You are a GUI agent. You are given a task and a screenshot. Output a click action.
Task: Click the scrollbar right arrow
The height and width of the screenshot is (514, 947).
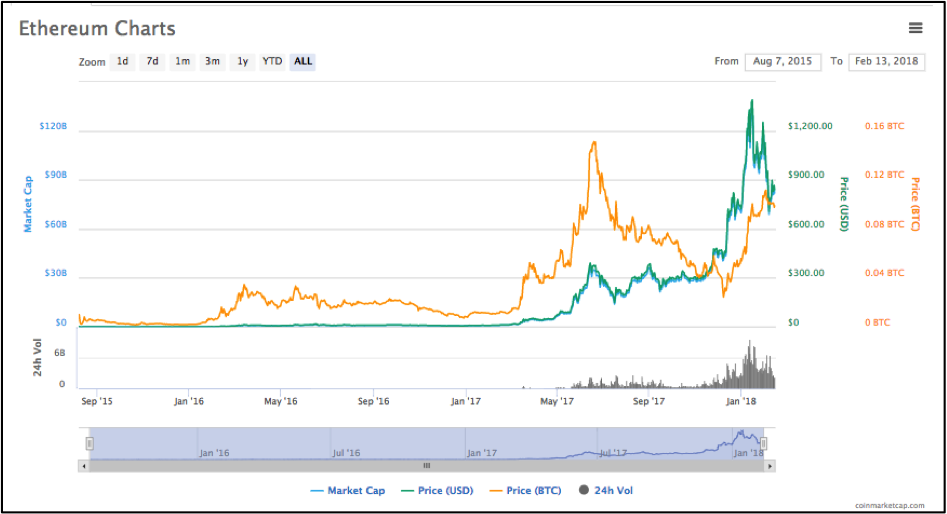pos(769,466)
